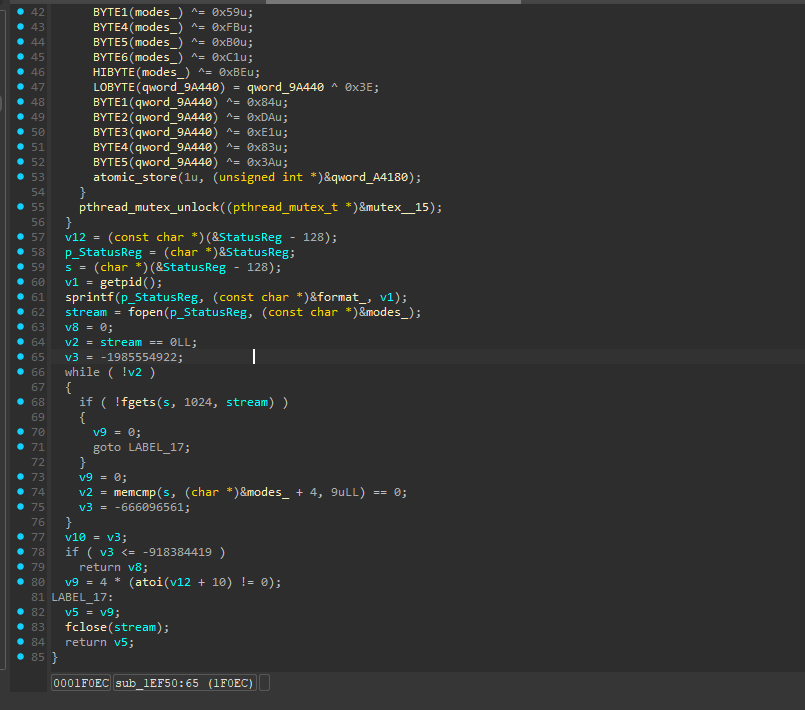Screen dimensions: 805x710
Task: Click the blue dot on line 54
Action: click(21, 192)
